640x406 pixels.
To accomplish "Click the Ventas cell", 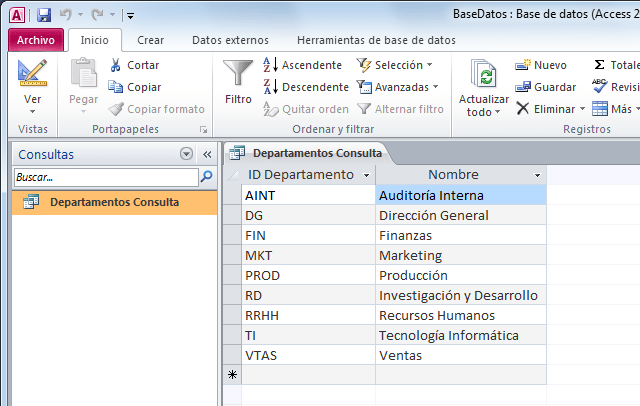I will pos(461,355).
